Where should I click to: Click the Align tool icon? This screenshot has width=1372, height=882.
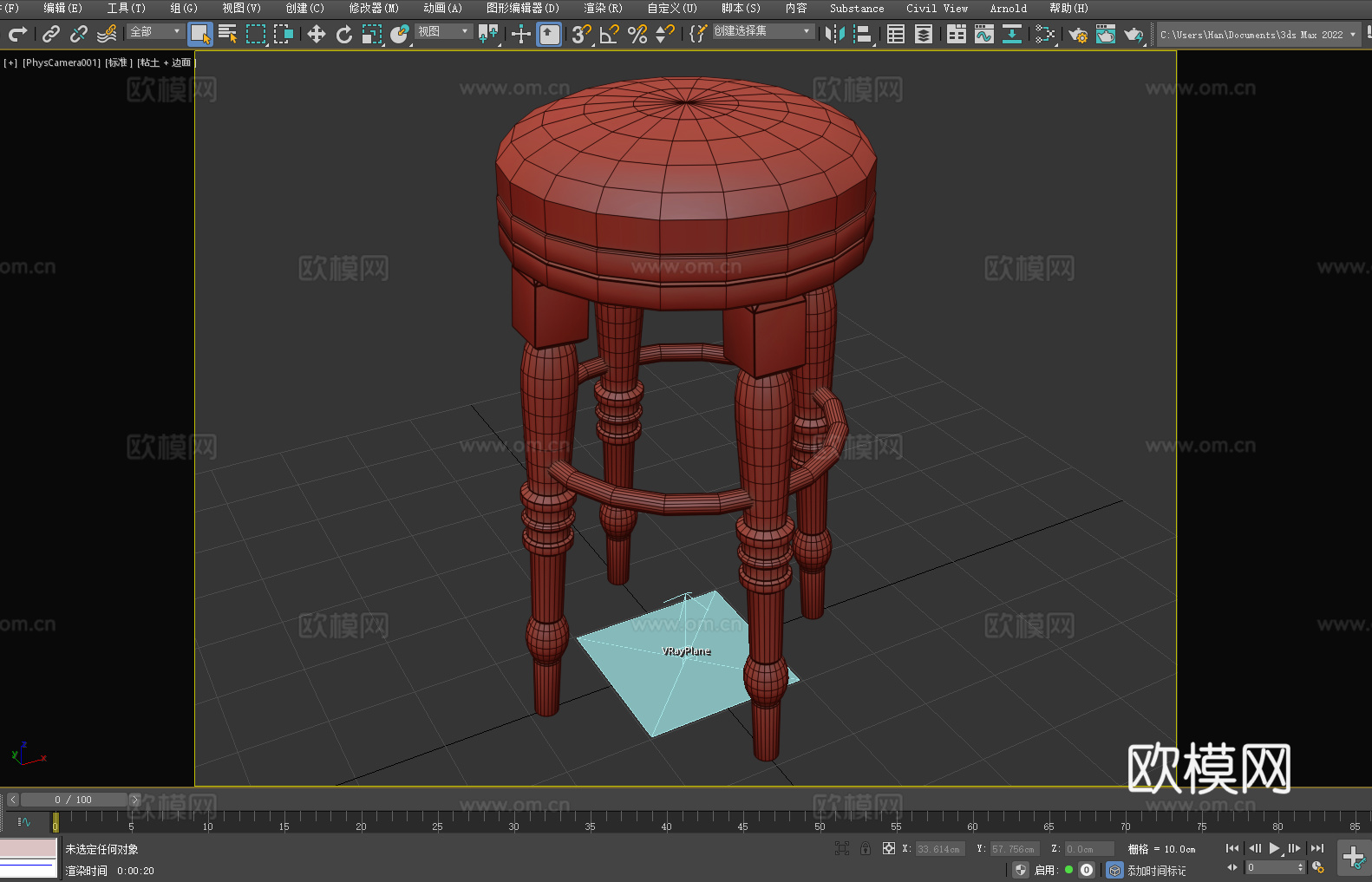(863, 34)
